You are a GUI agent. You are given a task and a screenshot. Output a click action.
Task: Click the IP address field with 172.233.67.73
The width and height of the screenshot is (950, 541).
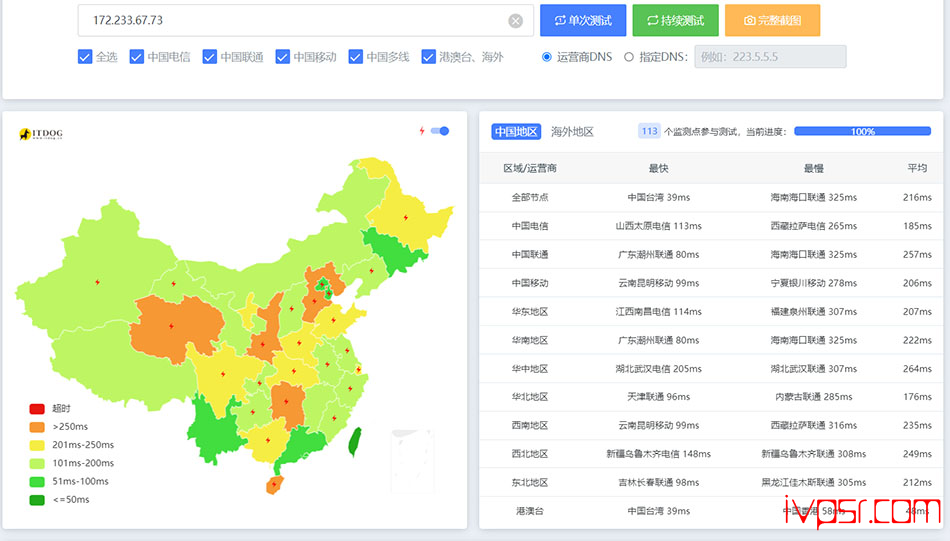(x=305, y=21)
